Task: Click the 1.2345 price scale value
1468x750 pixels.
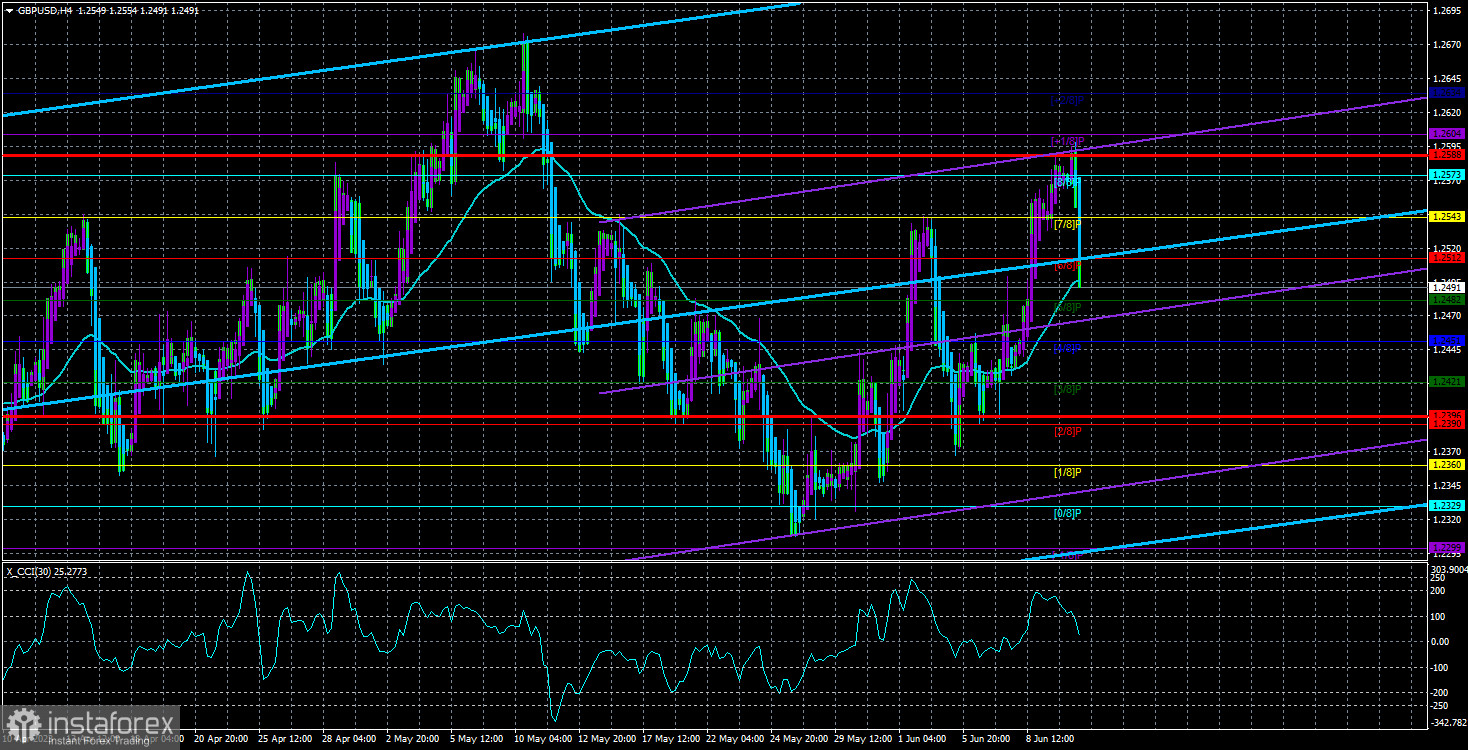Action: point(1447,486)
